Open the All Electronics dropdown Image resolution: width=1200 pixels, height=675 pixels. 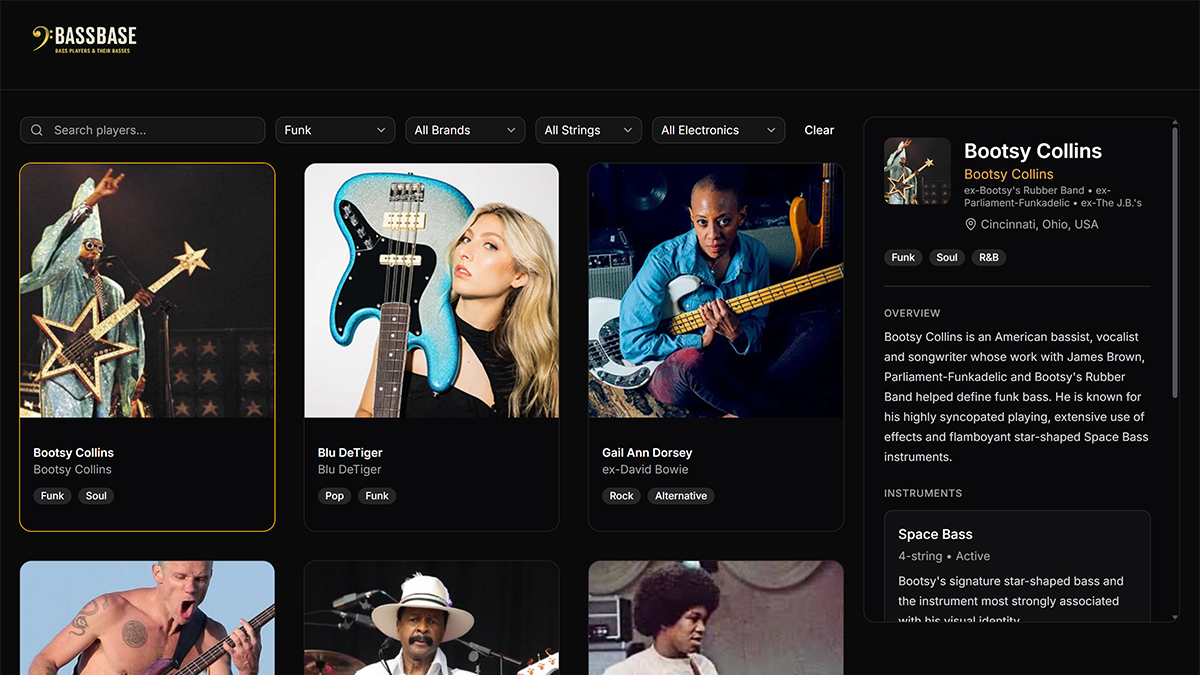(718, 130)
